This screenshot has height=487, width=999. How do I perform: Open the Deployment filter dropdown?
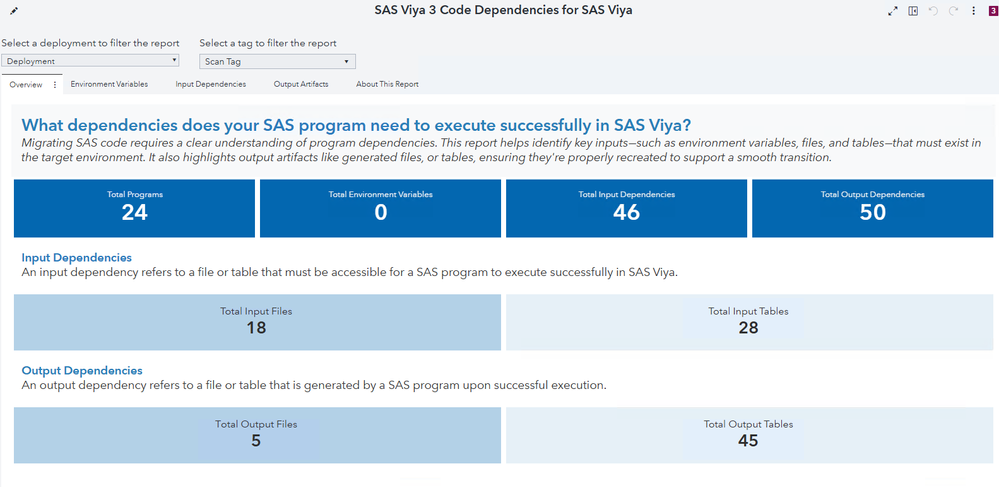click(90, 61)
